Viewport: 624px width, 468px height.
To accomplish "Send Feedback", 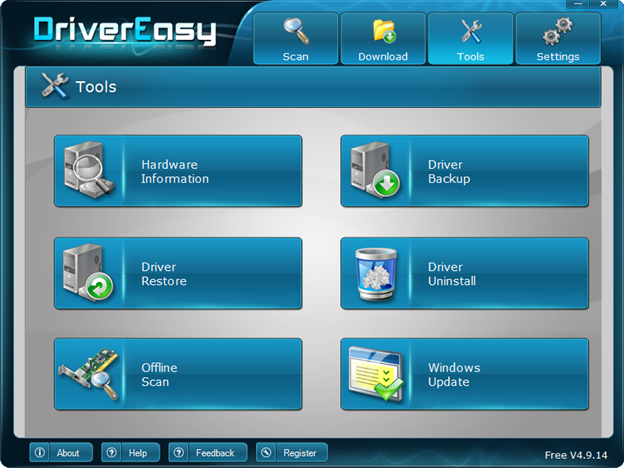I will 208,452.
